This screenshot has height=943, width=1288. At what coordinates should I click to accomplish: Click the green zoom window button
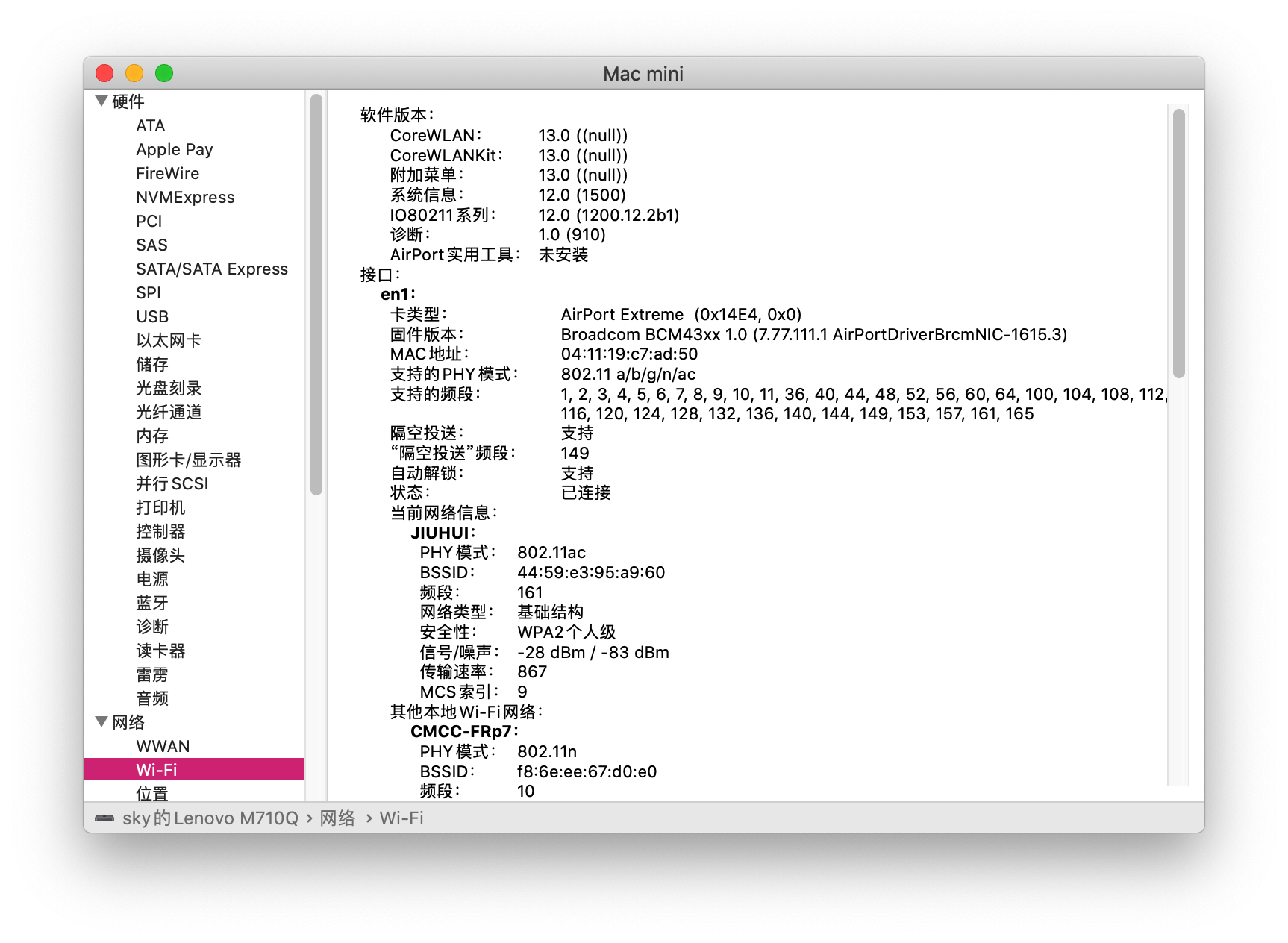point(164,73)
